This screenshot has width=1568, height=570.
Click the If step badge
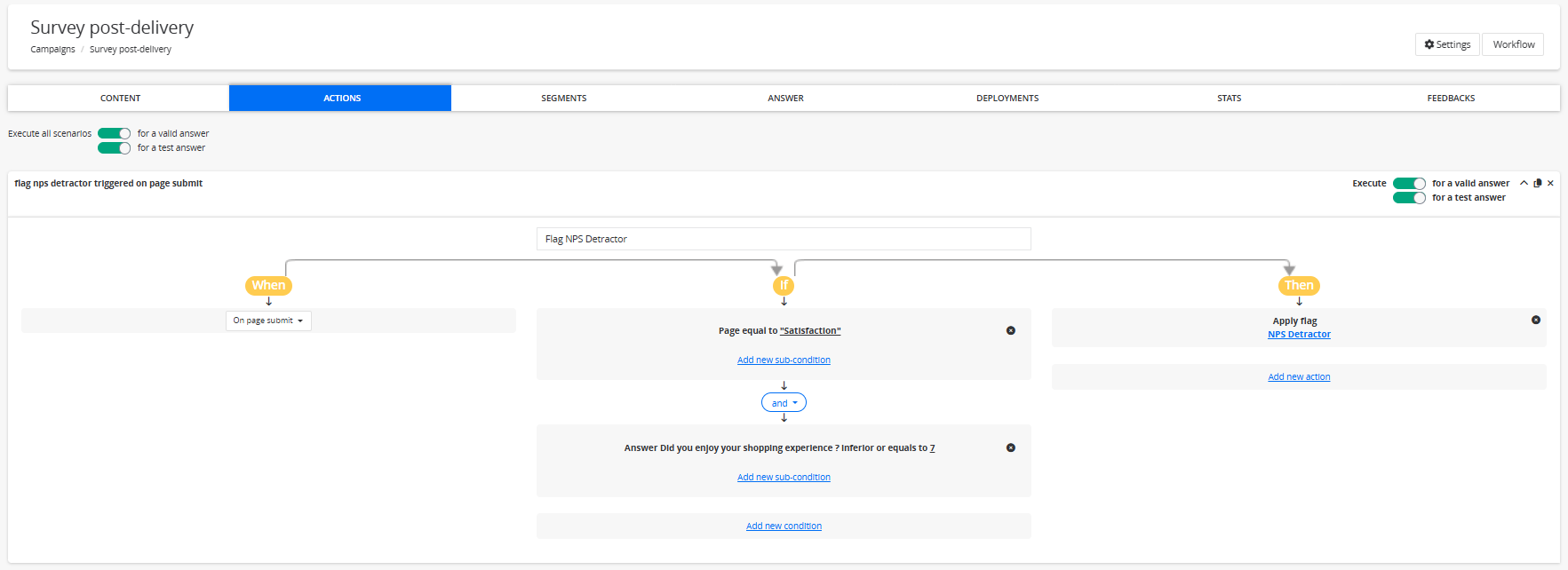pyautogui.click(x=784, y=285)
